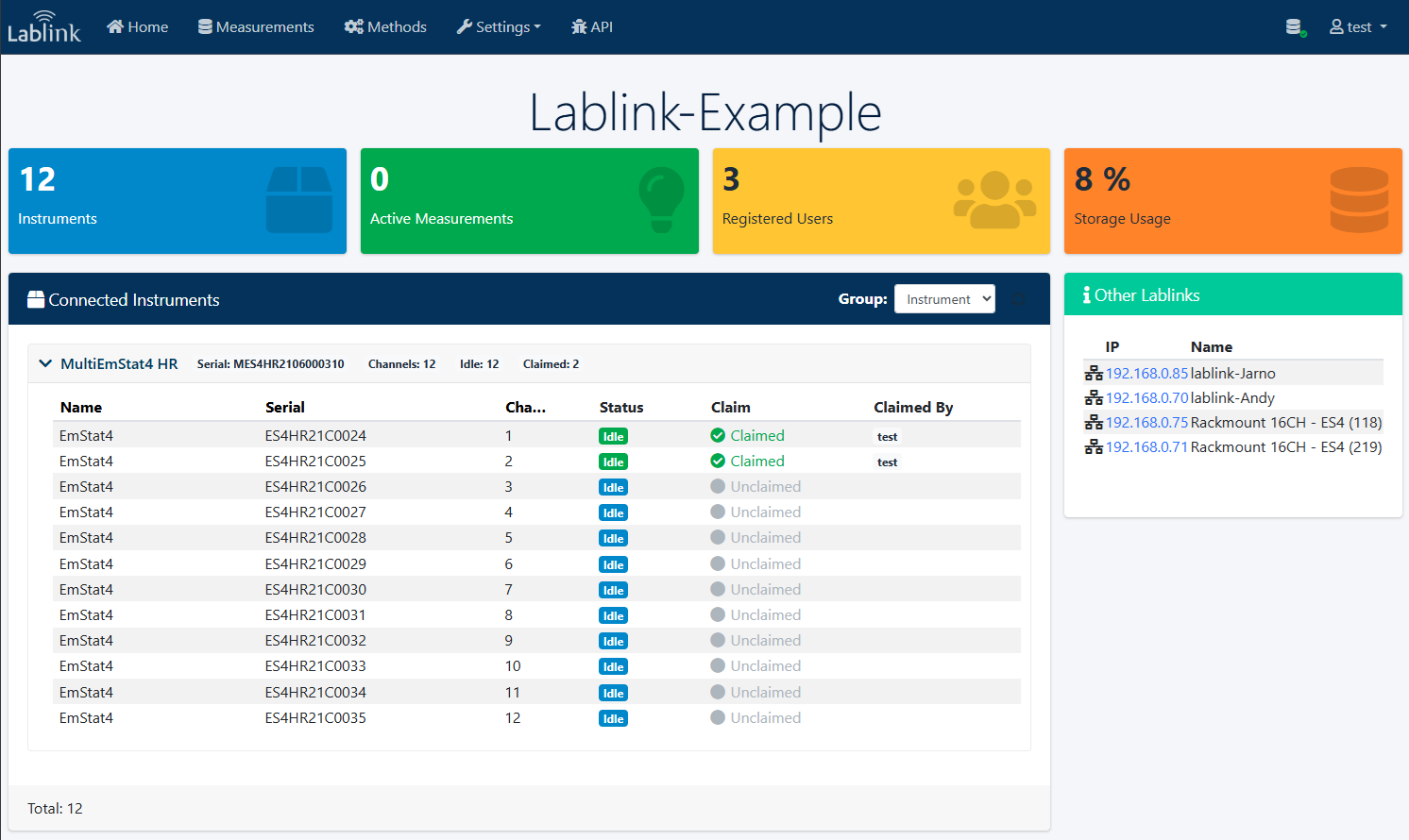Click the Instruments box icon on blue card
The height and width of the screenshot is (840, 1409).
(x=299, y=200)
